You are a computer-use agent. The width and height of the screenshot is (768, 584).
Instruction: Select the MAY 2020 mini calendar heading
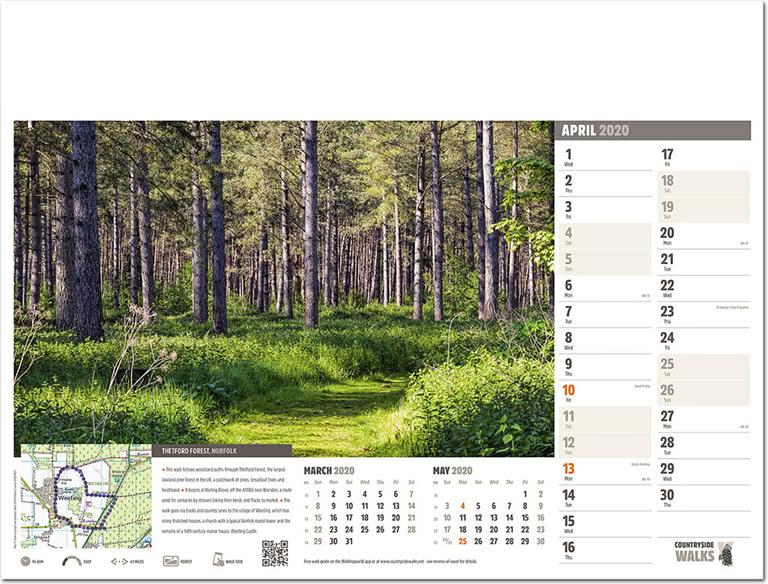click(452, 471)
